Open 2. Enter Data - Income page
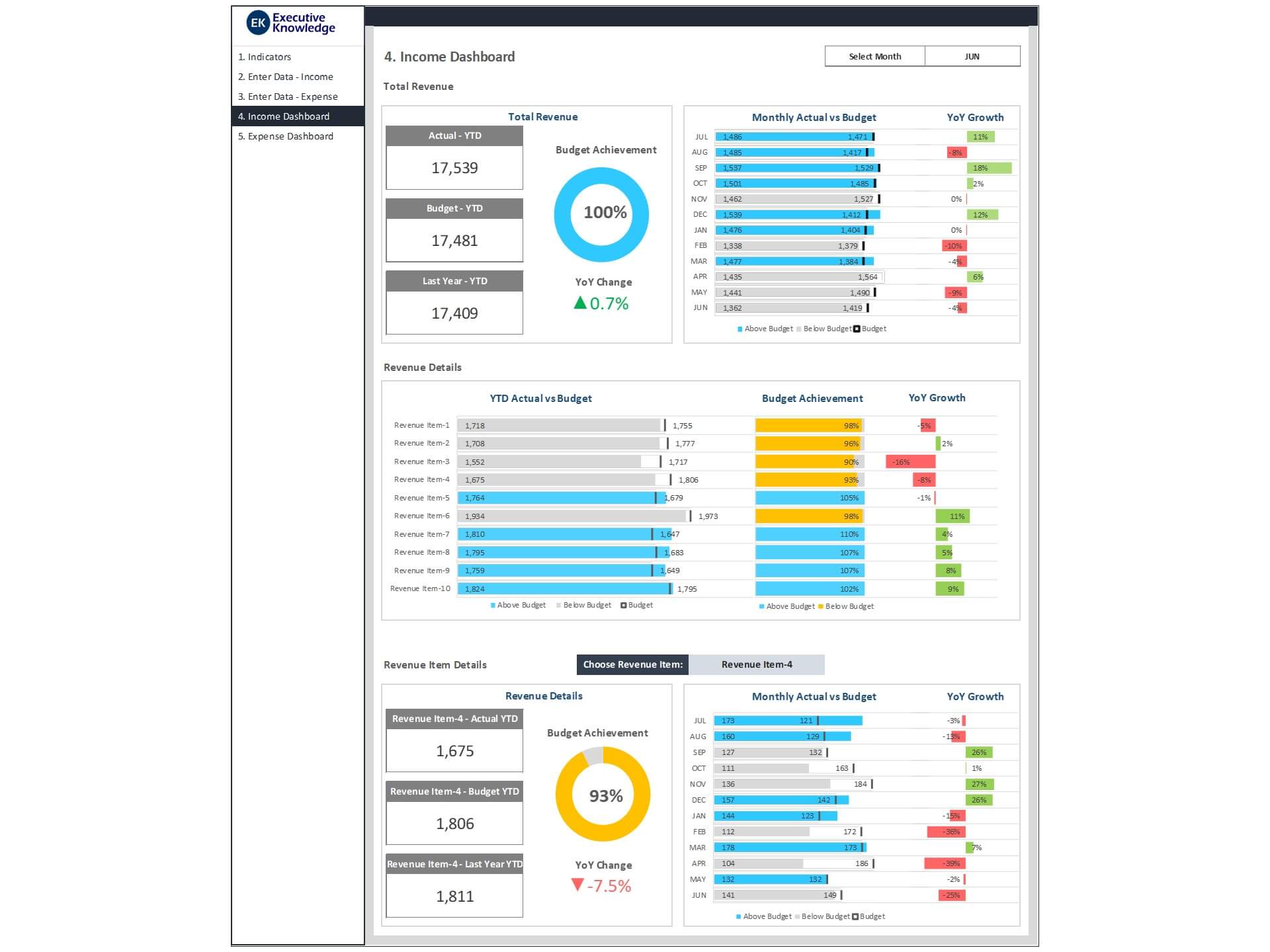 (x=286, y=77)
